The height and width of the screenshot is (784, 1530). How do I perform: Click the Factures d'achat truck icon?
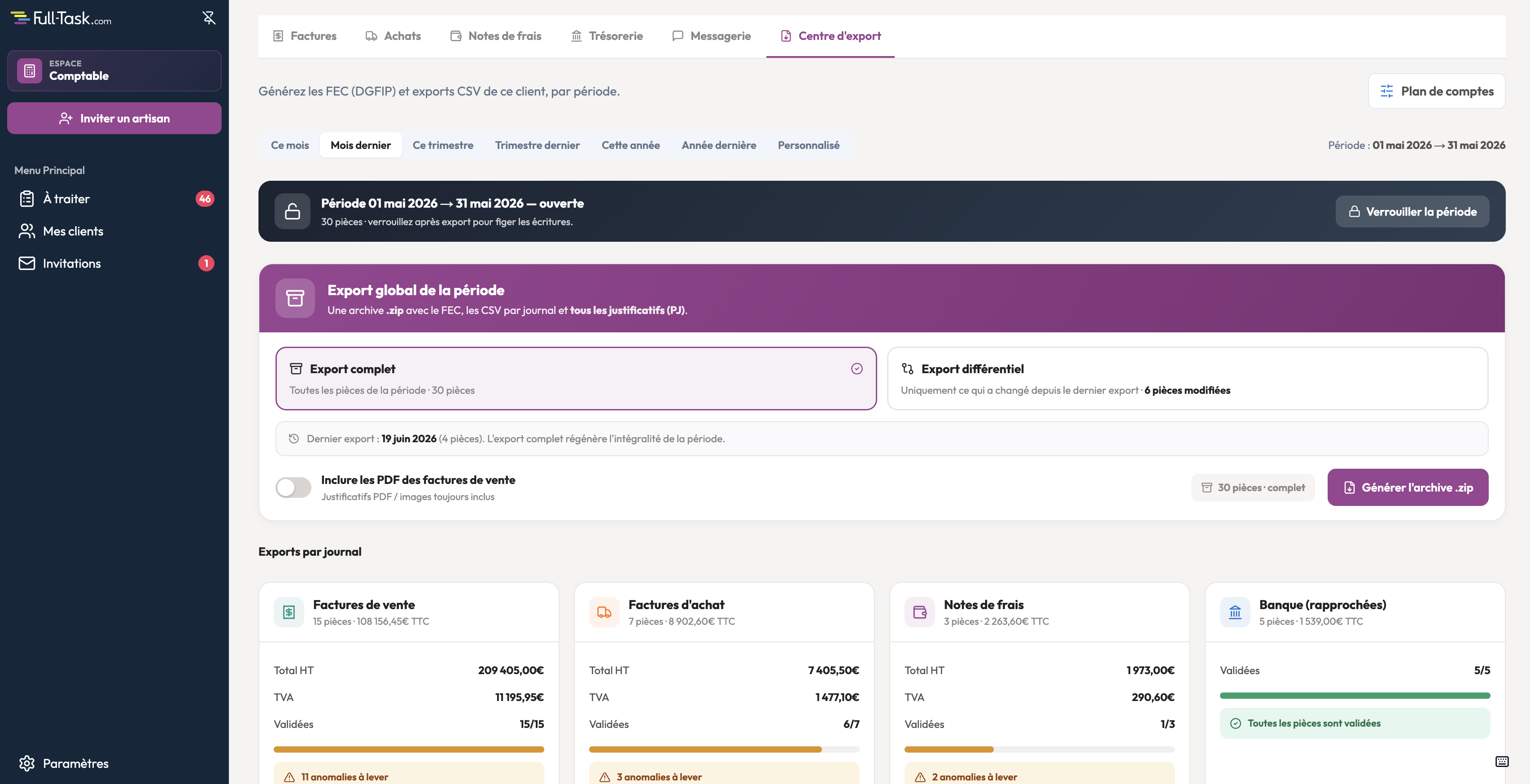(604, 612)
